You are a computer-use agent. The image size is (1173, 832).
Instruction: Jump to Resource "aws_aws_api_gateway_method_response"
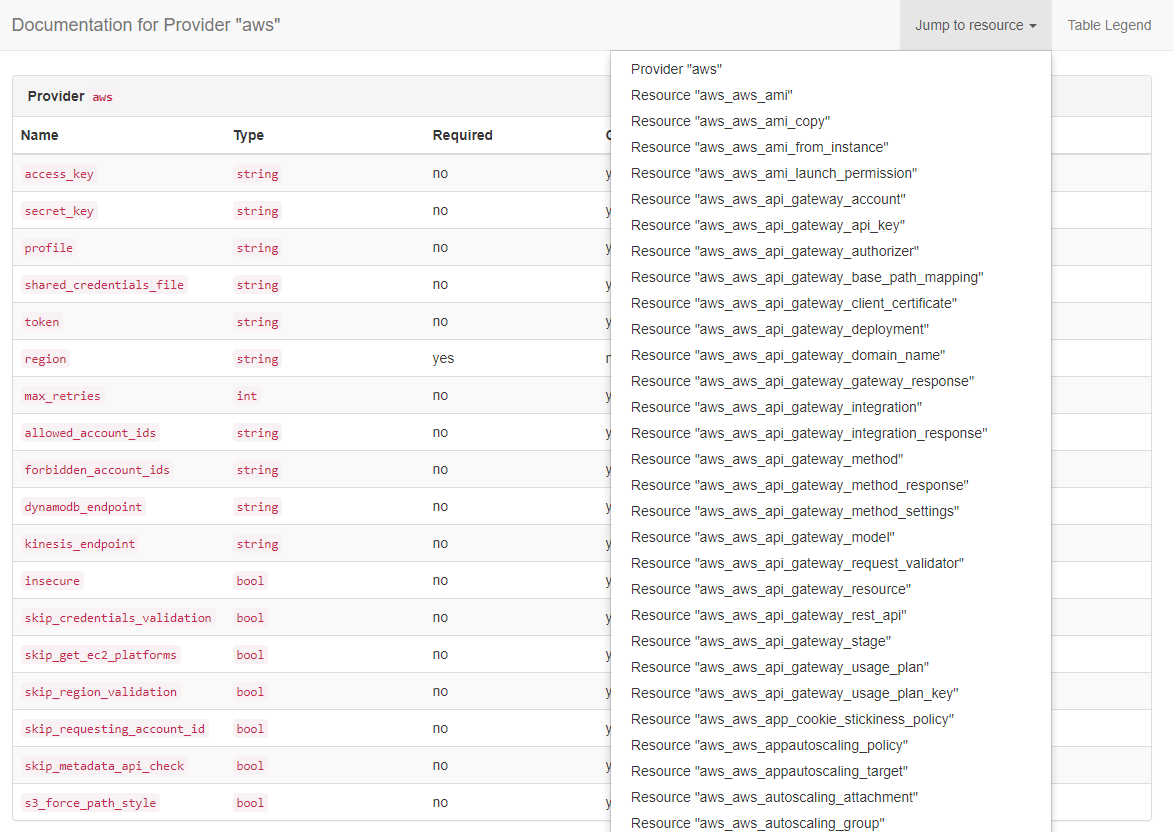tap(830, 485)
